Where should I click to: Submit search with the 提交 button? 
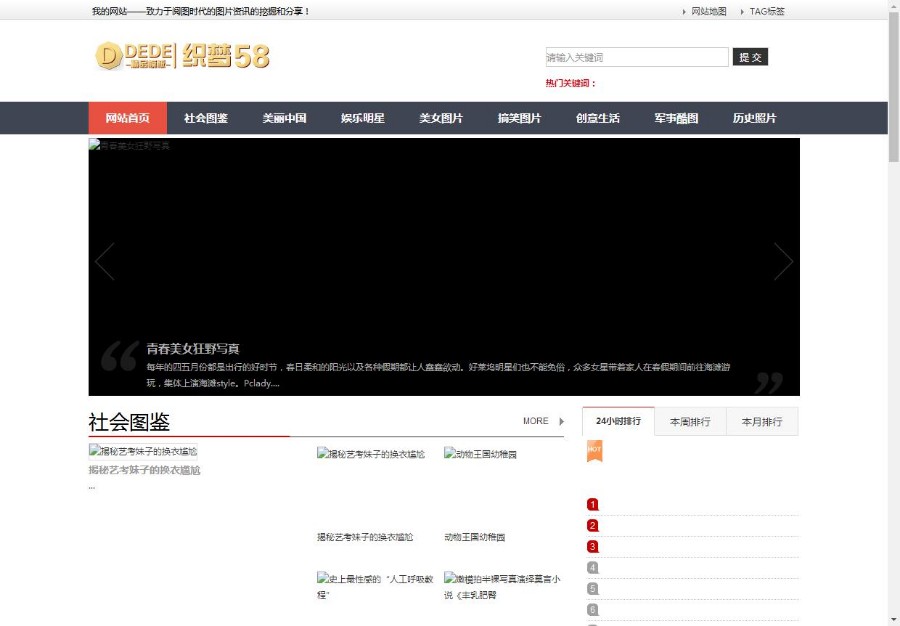pos(750,57)
